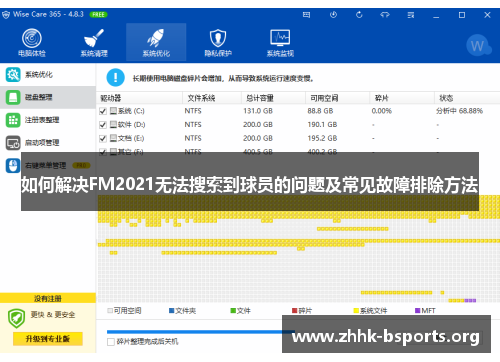Select 系统优化 in the left sidebar
Screen dimensions: 500x362
[x=48, y=74]
